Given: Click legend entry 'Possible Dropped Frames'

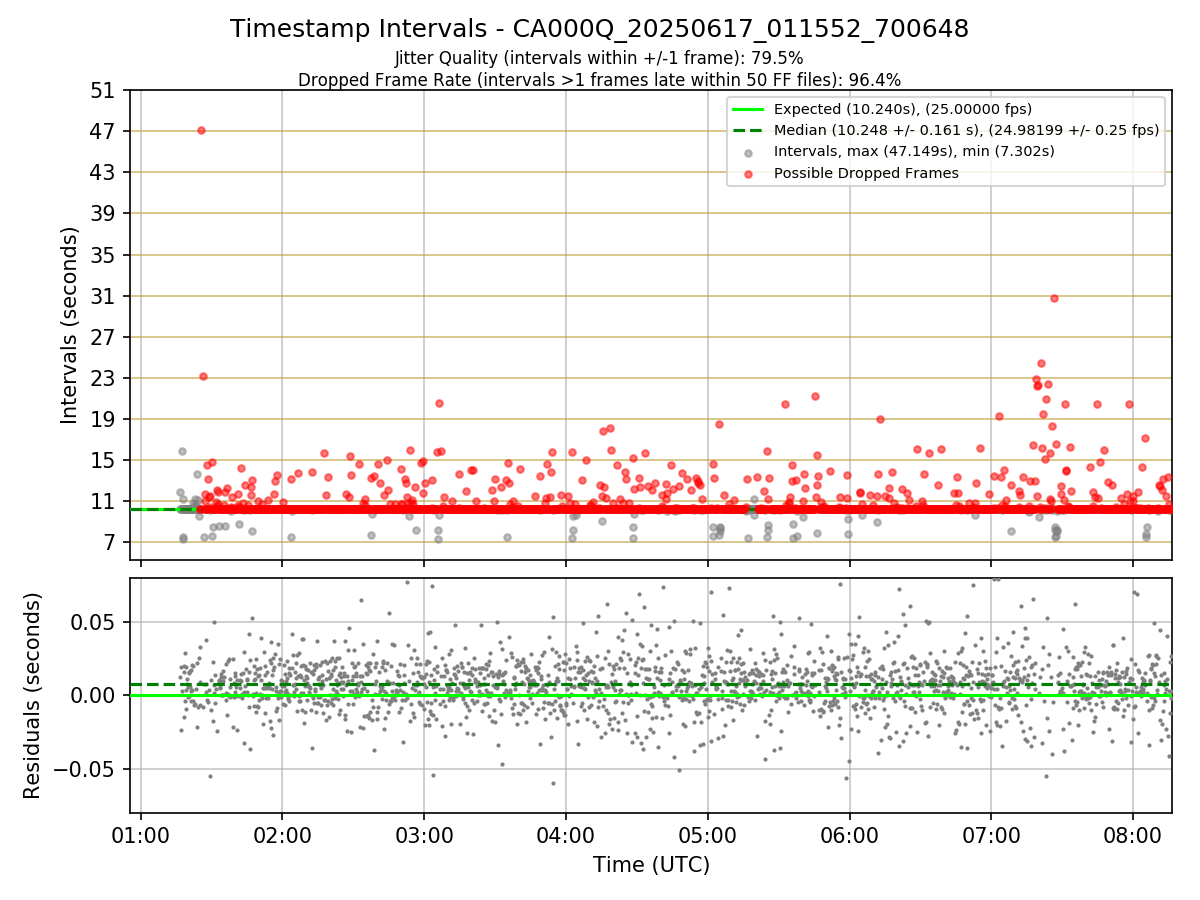Looking at the screenshot, I should pos(866,173).
